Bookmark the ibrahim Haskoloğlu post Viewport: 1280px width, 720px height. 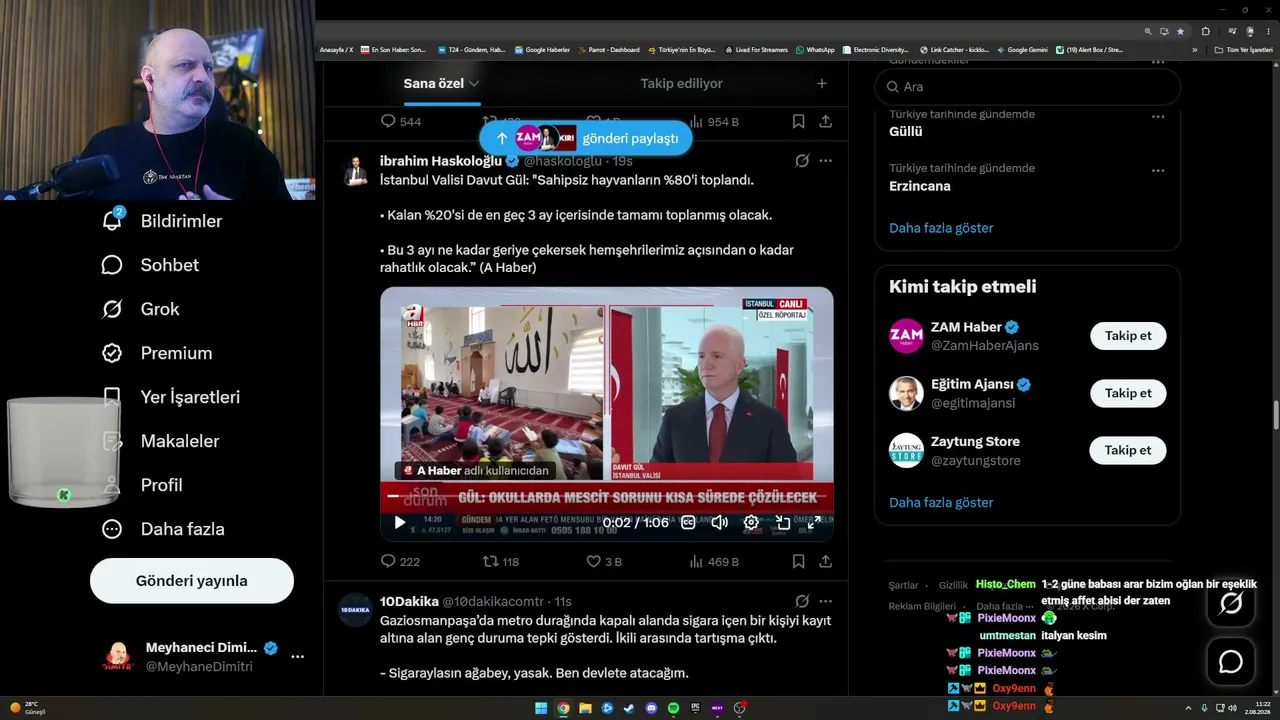coord(798,562)
